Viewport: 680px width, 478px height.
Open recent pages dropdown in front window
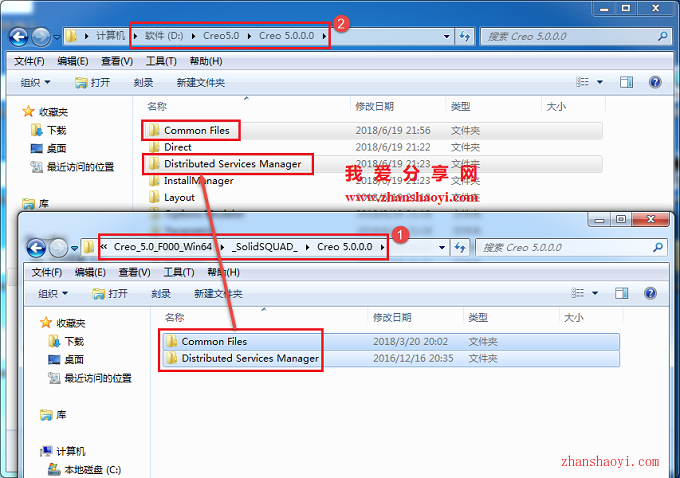pyautogui.click(x=74, y=249)
